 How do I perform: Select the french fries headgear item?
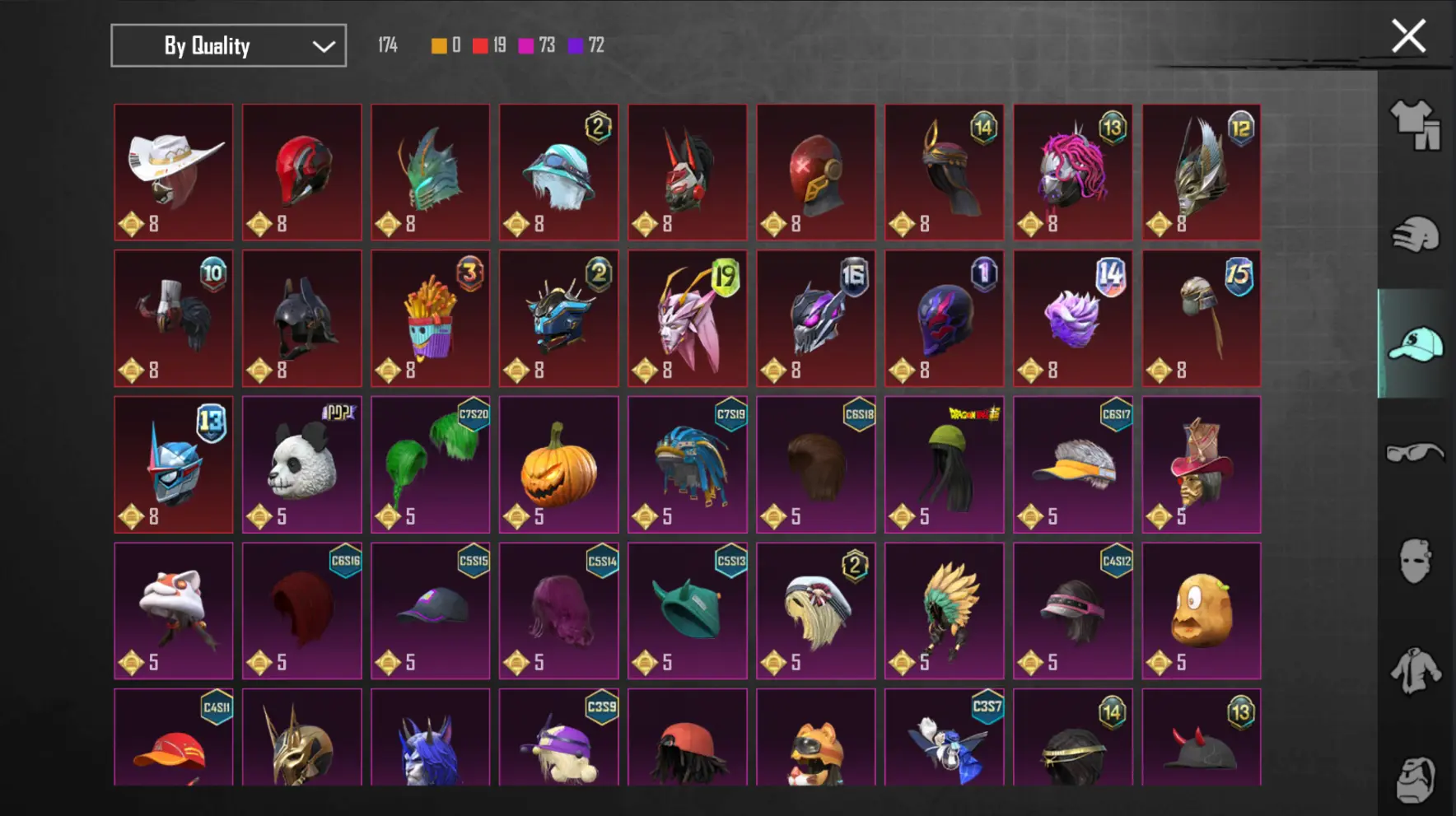[x=431, y=319]
